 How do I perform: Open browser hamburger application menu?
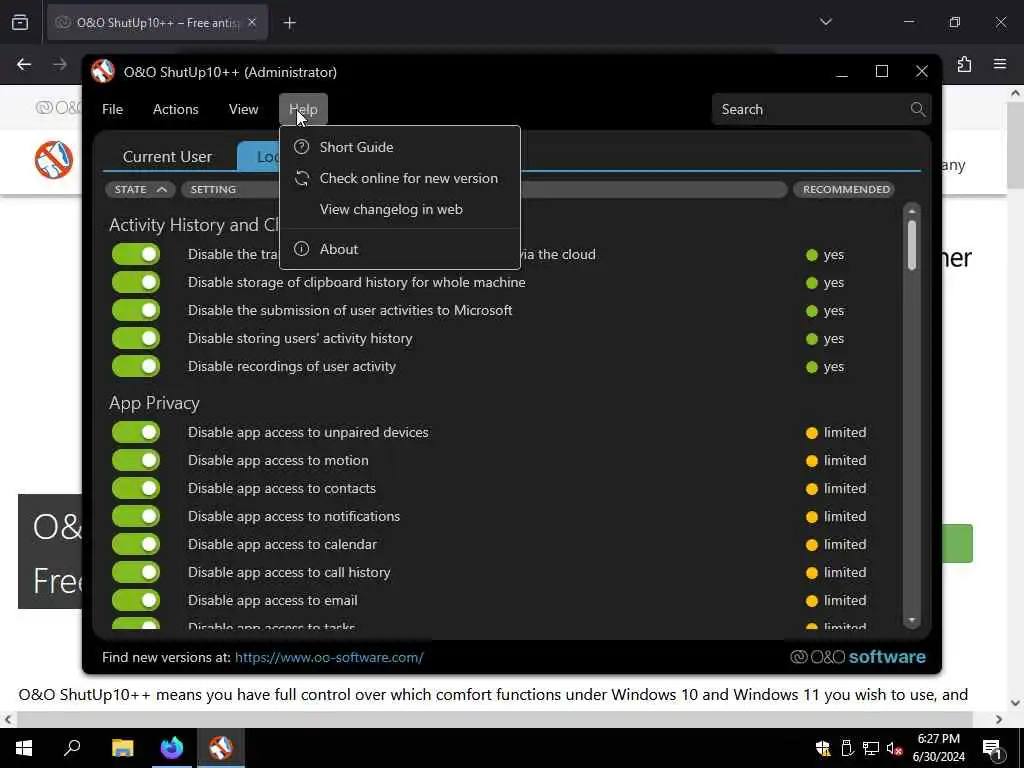1000,64
